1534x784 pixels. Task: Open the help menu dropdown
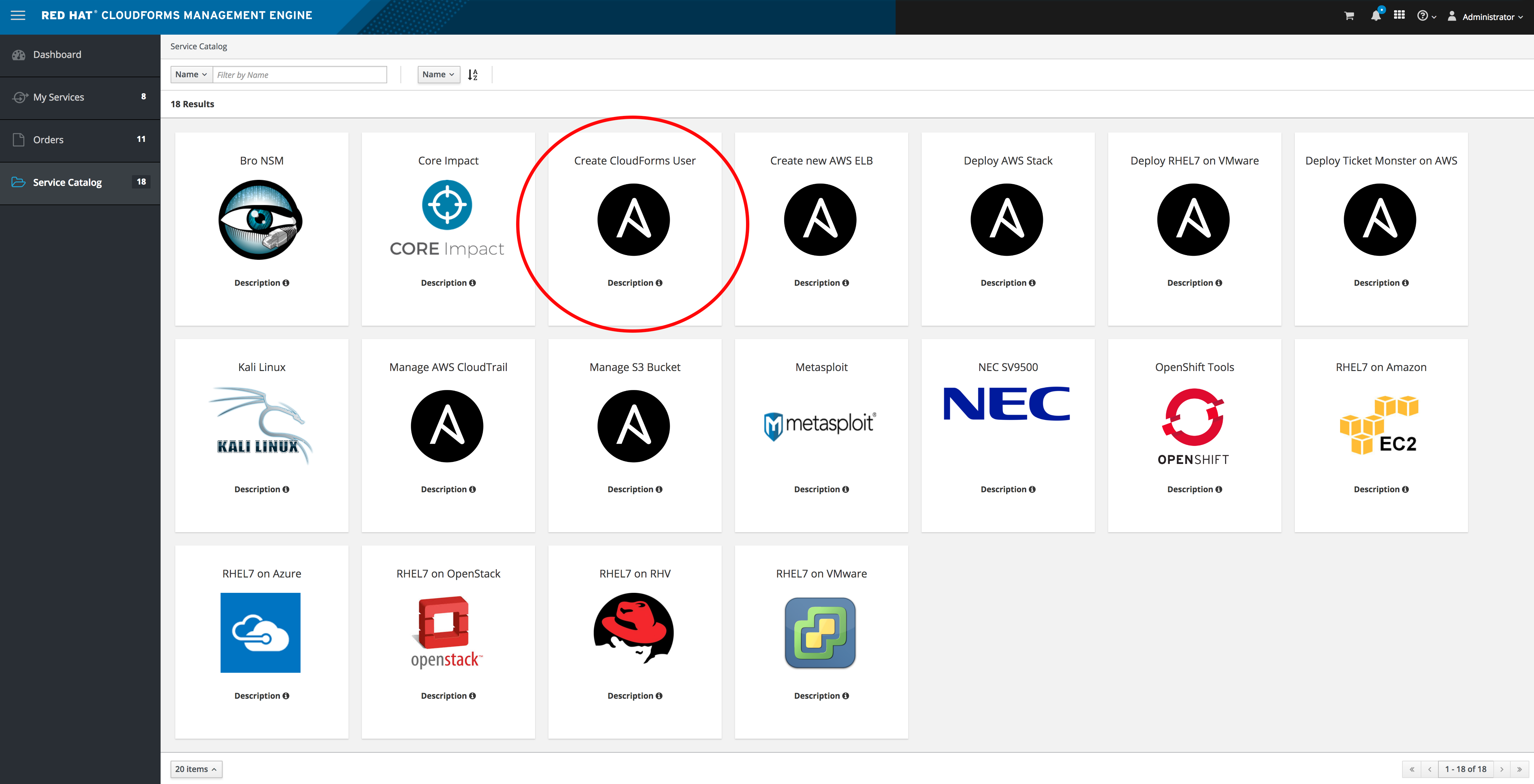(x=1426, y=16)
